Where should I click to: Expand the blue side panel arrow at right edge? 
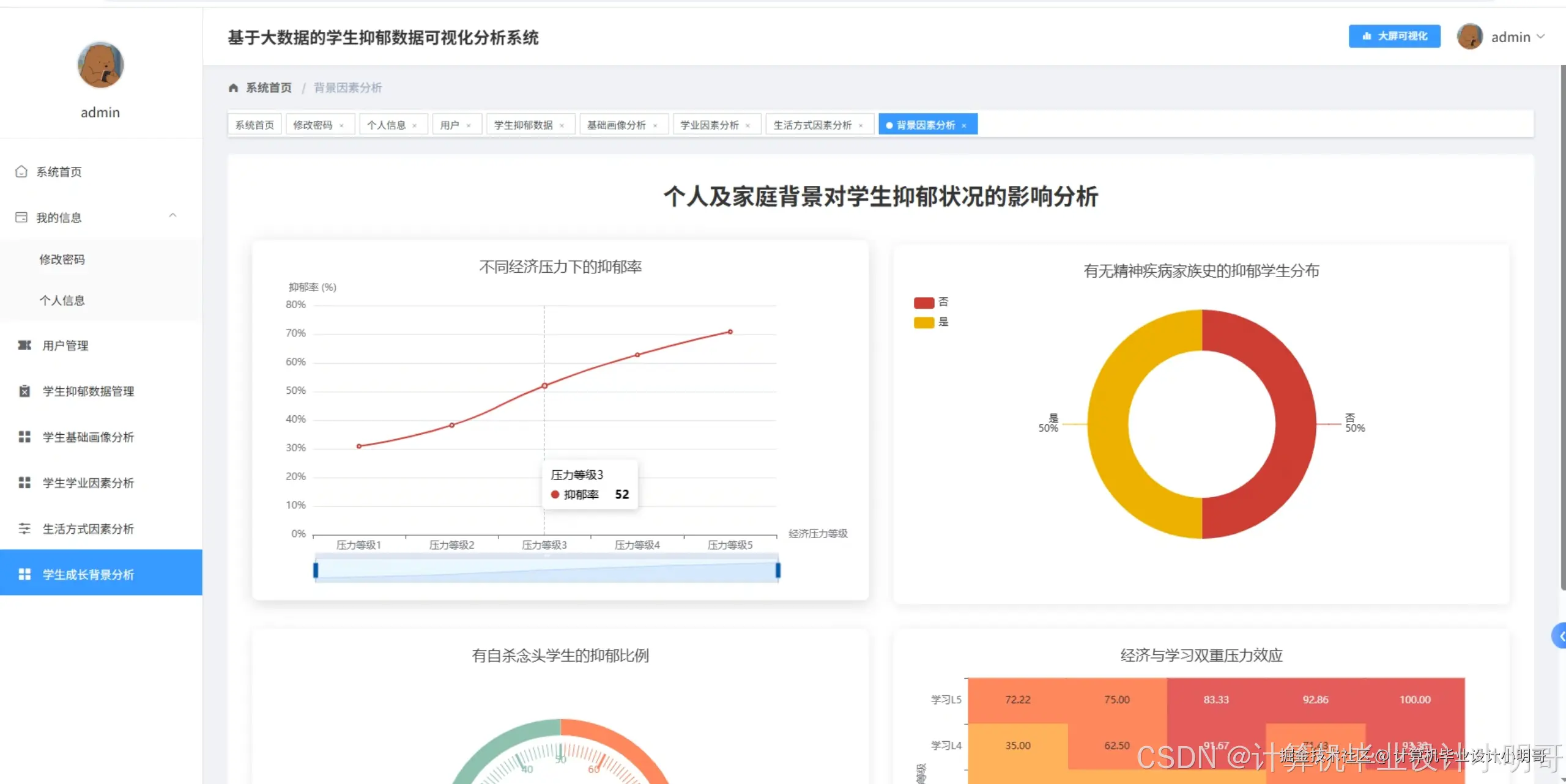pyautogui.click(x=1560, y=636)
